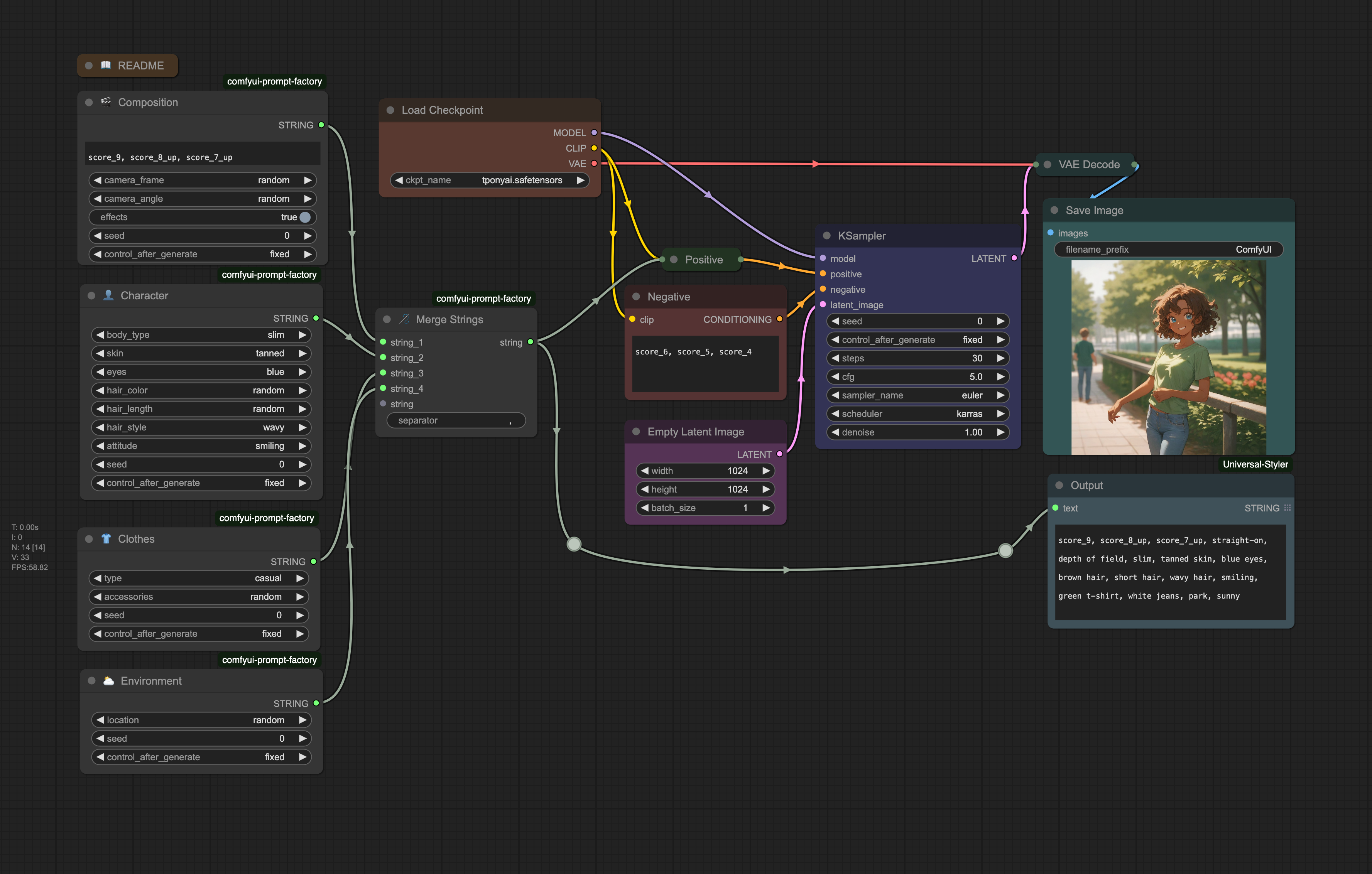This screenshot has width=1372, height=874.
Task: Click the Clothes t-shirt icon
Action: tap(106, 538)
